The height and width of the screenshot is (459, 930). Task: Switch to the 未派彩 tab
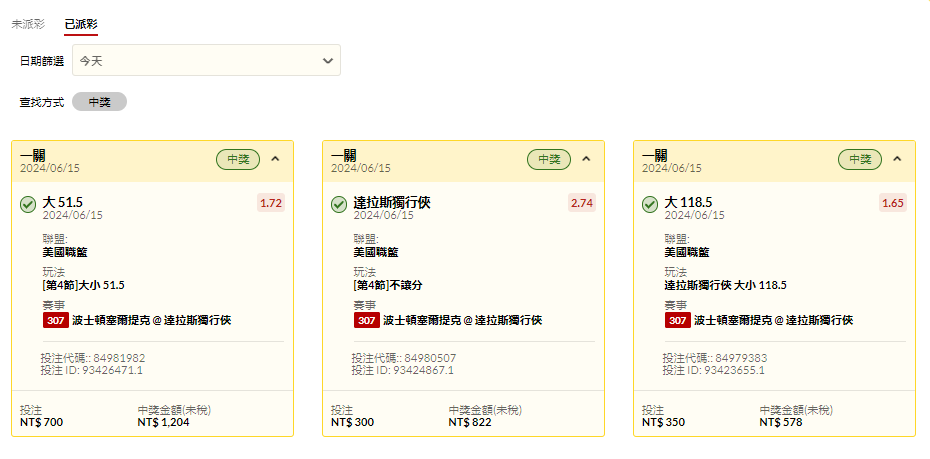coord(28,24)
